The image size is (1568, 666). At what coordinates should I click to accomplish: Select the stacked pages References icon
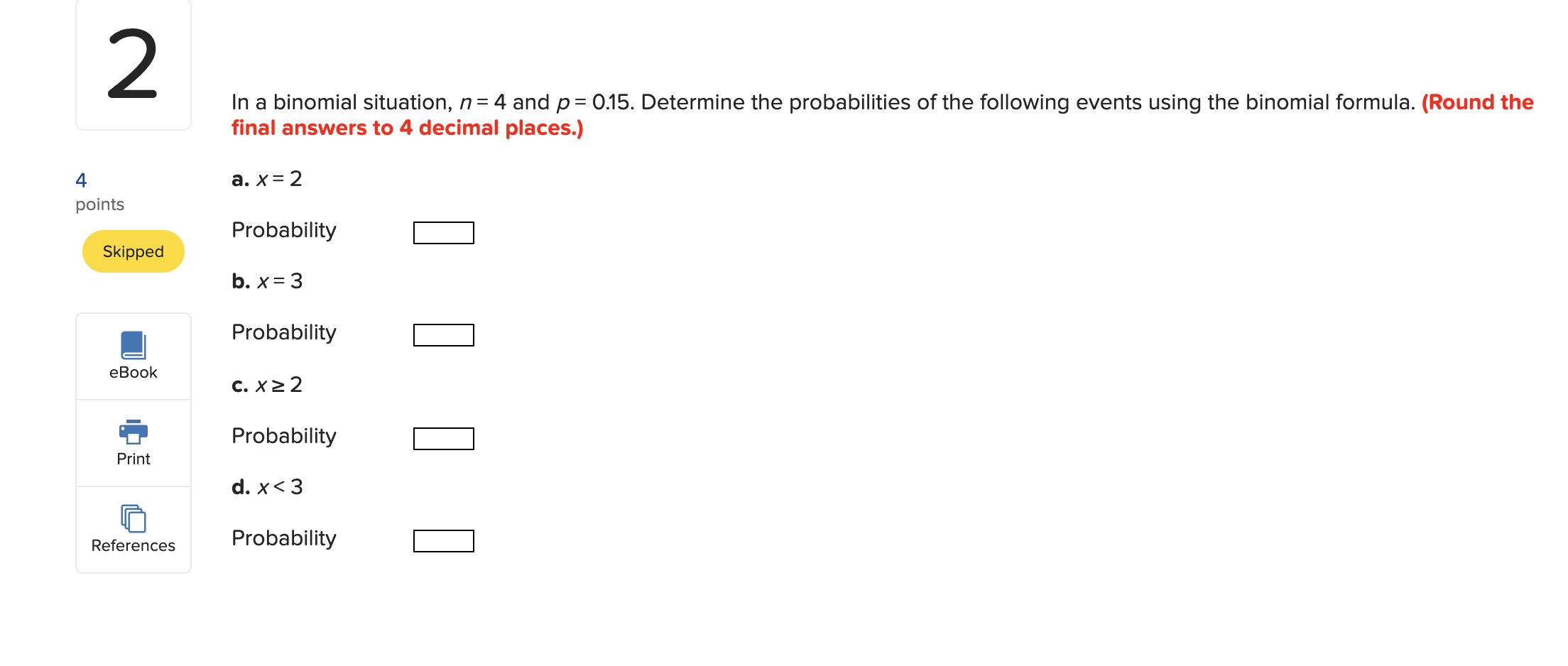click(x=133, y=520)
